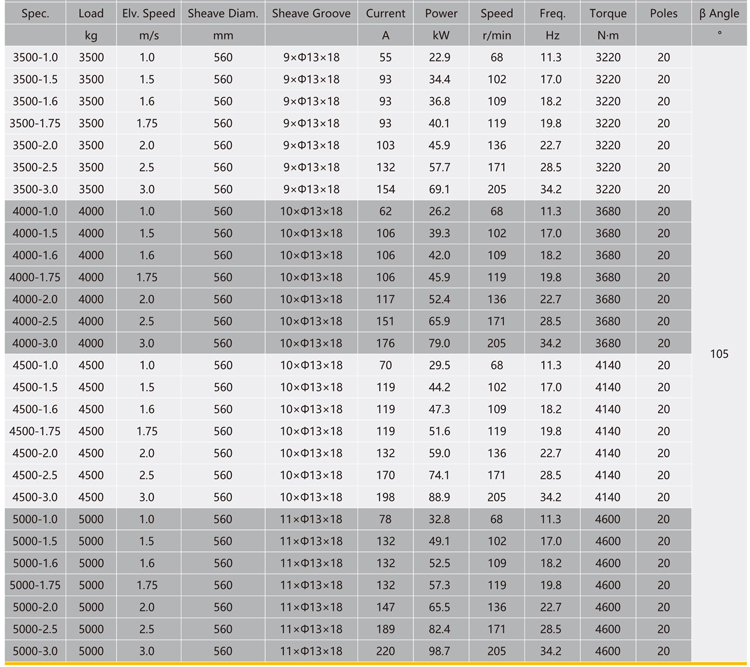
Task: Select the N·m torque unit cell
Action: [608, 36]
